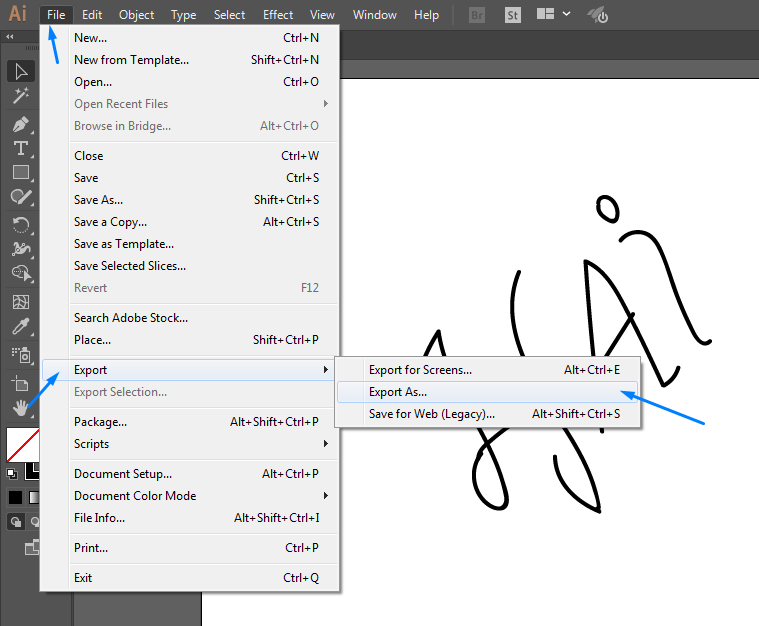This screenshot has width=759, height=626.
Task: Select the Selection (arrow) tool
Action: click(20, 72)
